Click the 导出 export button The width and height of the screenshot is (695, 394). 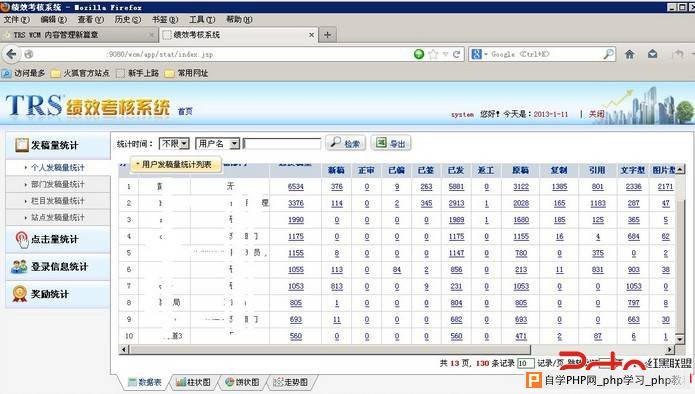391,143
